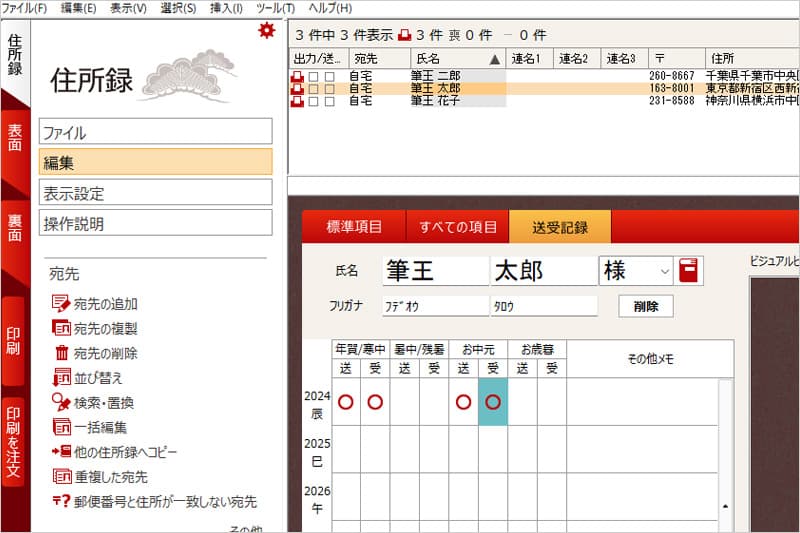Click the 連名1 column header
This screenshot has width=800, height=533.
tap(530, 59)
